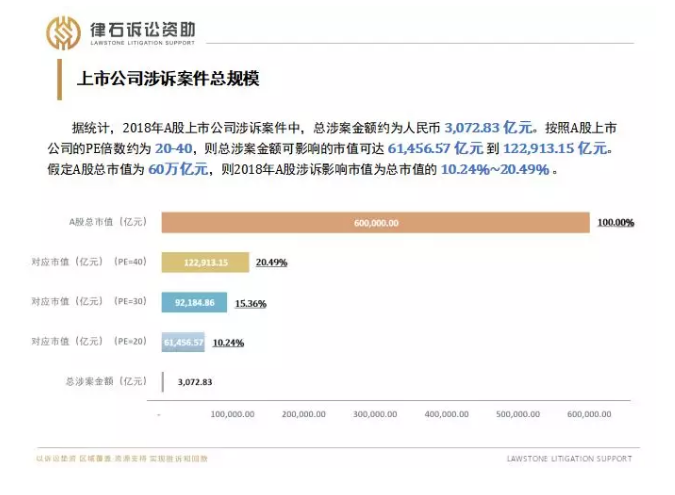This screenshot has width=675, height=495.
Task: Click the footer LAWSTONE LITIGATION SUPPORT text
Action: click(569, 459)
